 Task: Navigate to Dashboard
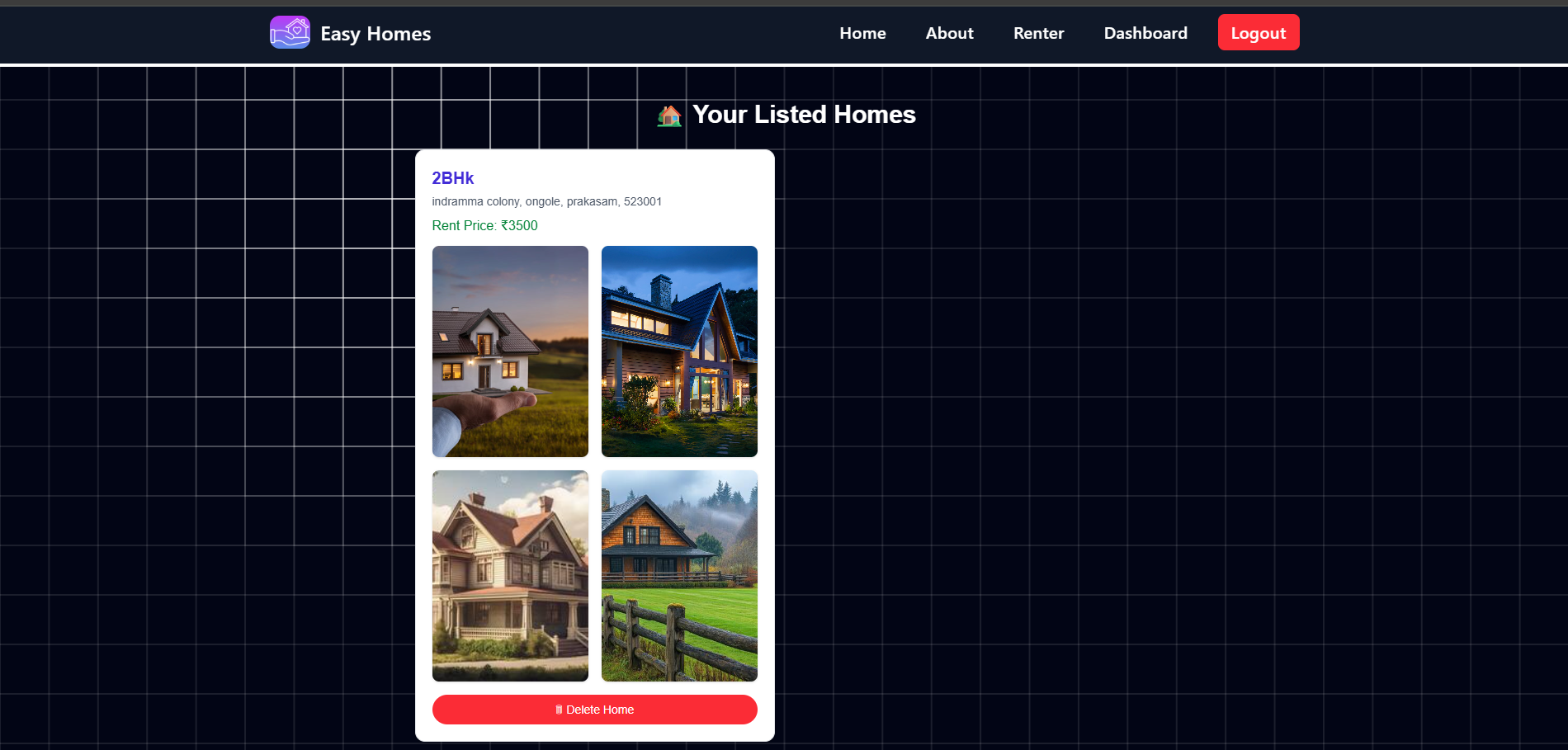tap(1145, 33)
